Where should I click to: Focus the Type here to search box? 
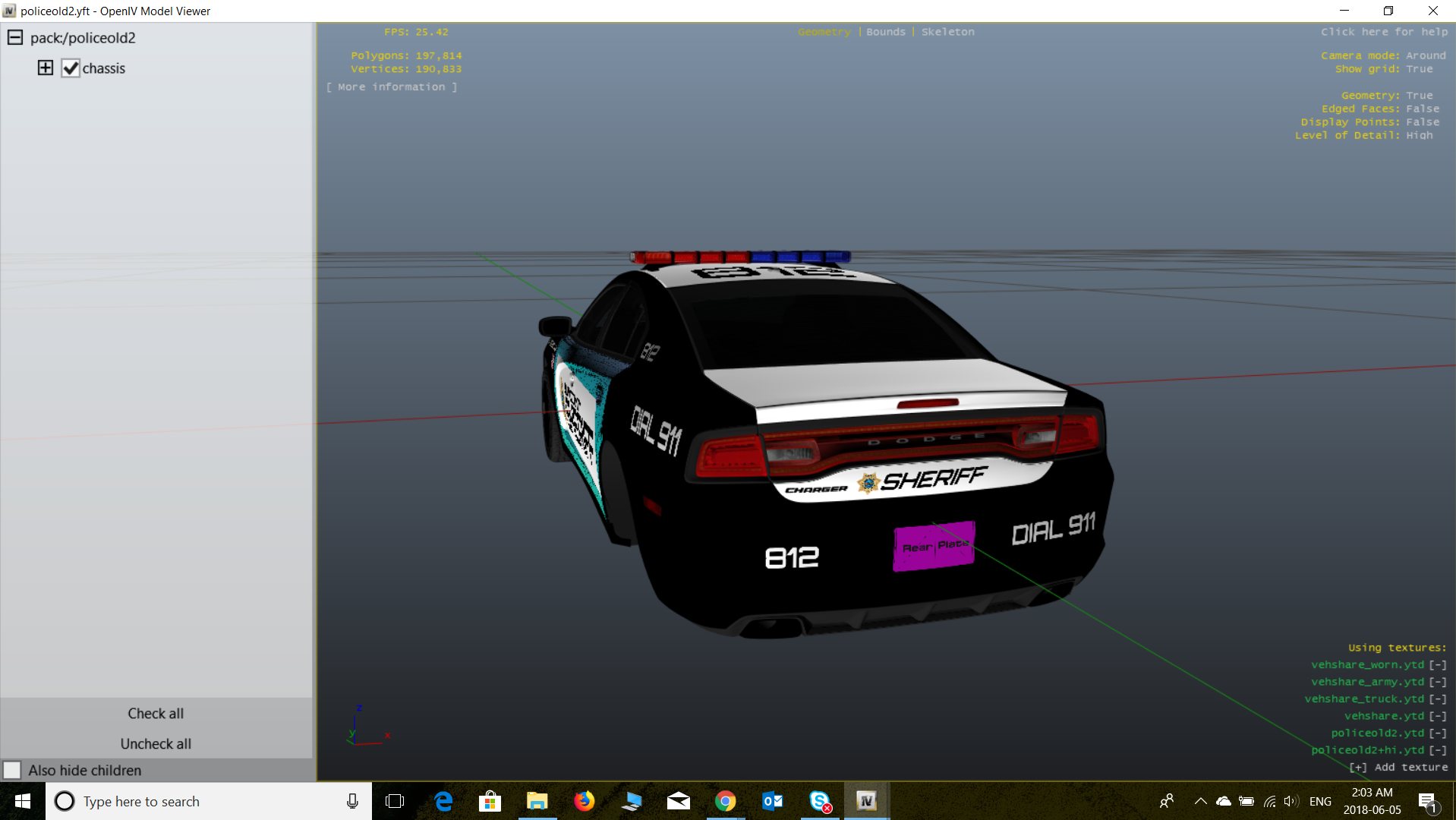[x=209, y=801]
